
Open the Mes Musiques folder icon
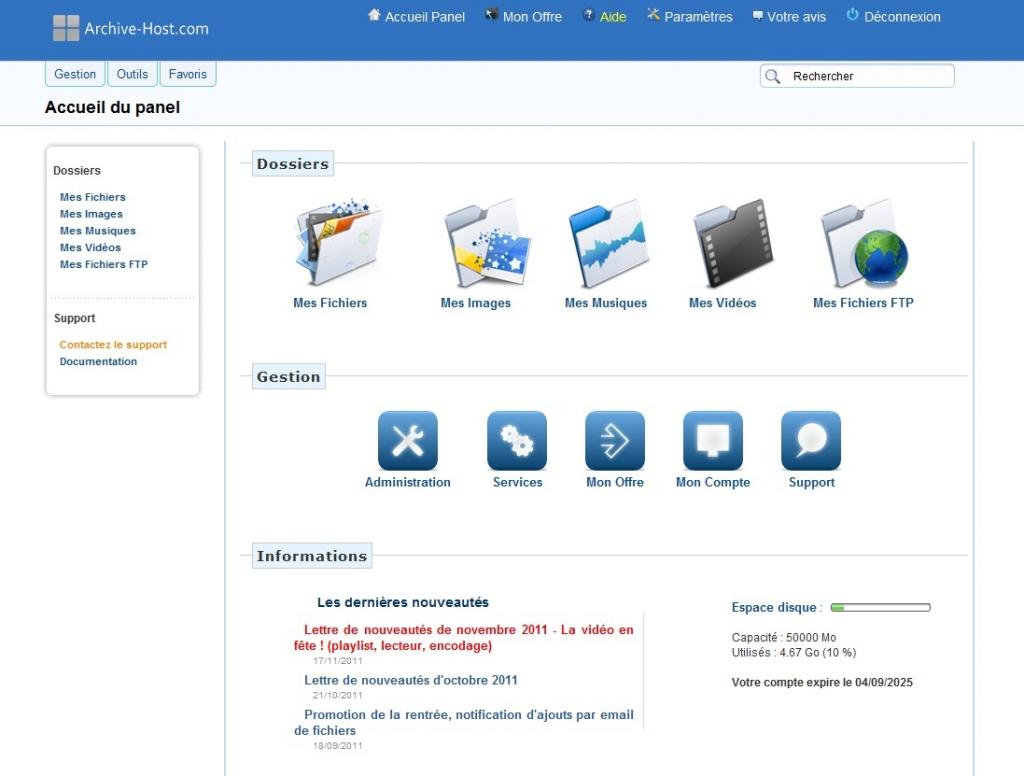607,244
